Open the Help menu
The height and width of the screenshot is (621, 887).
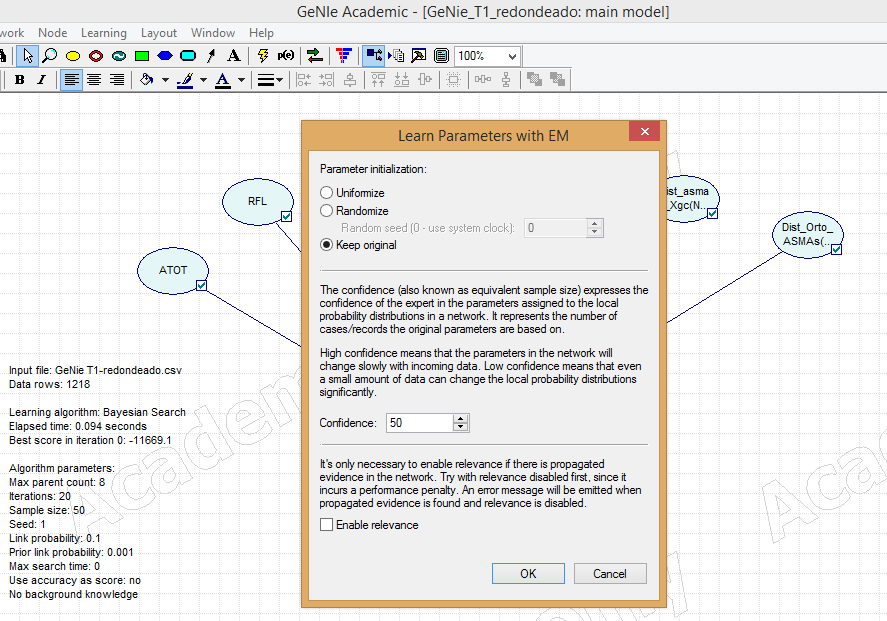pos(261,33)
